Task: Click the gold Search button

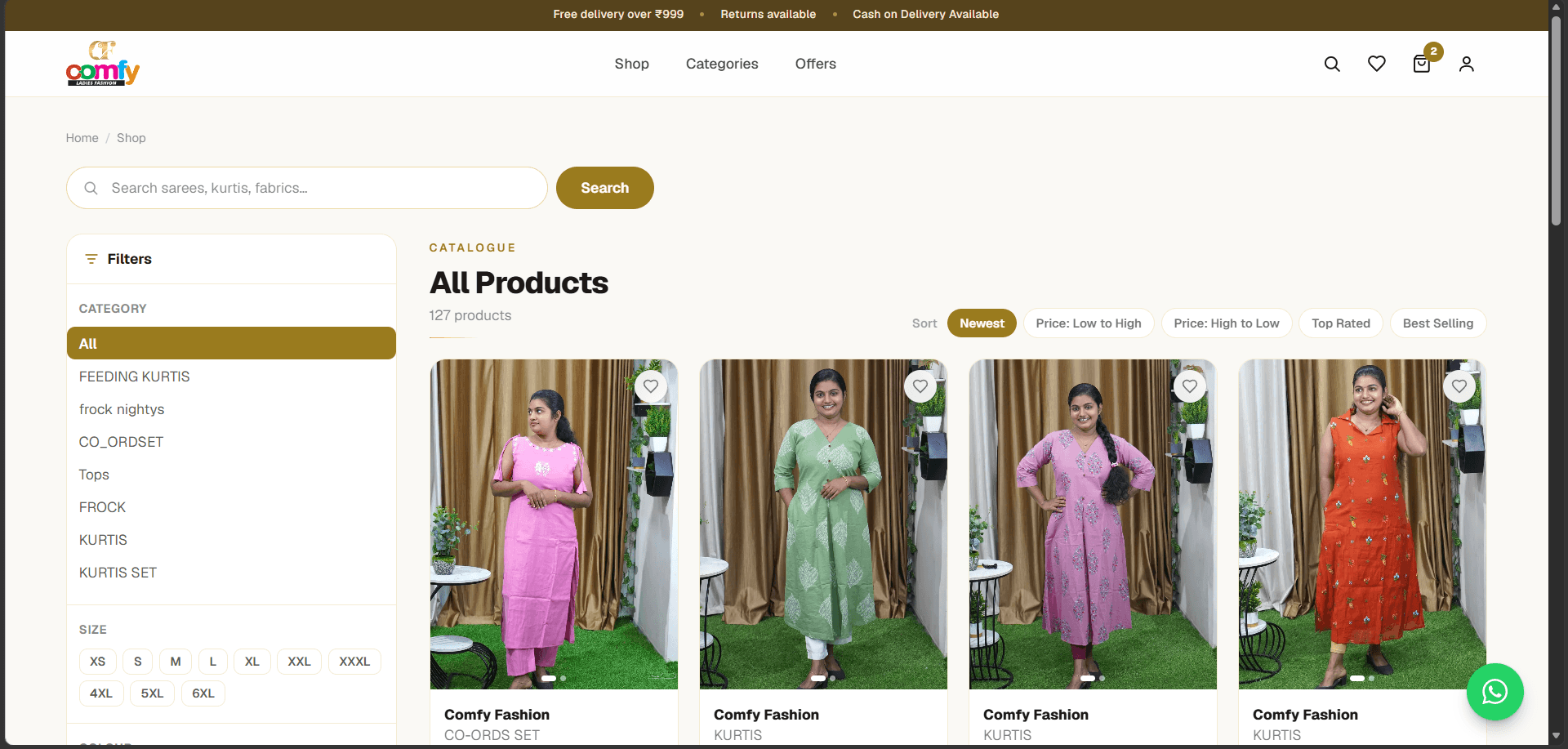Action: 605,188
